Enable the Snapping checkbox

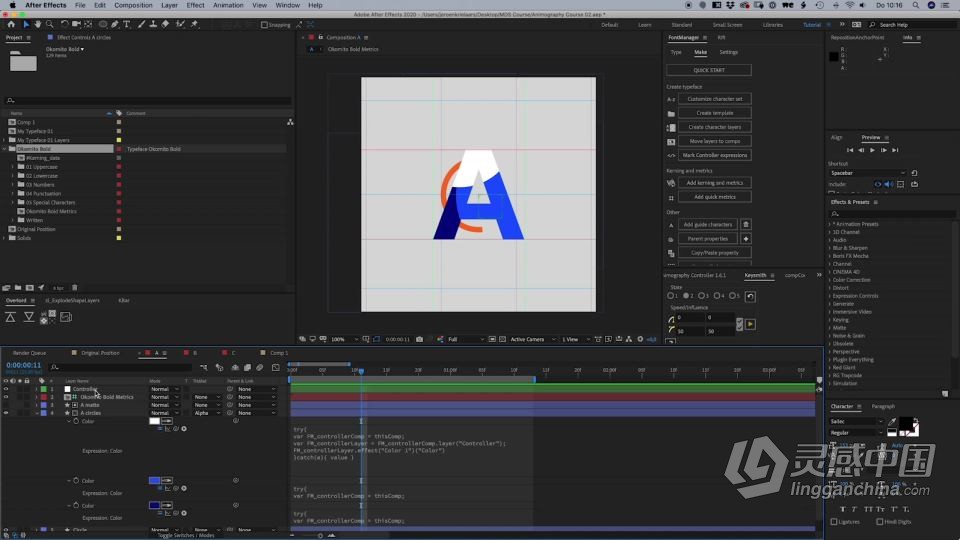pos(264,25)
